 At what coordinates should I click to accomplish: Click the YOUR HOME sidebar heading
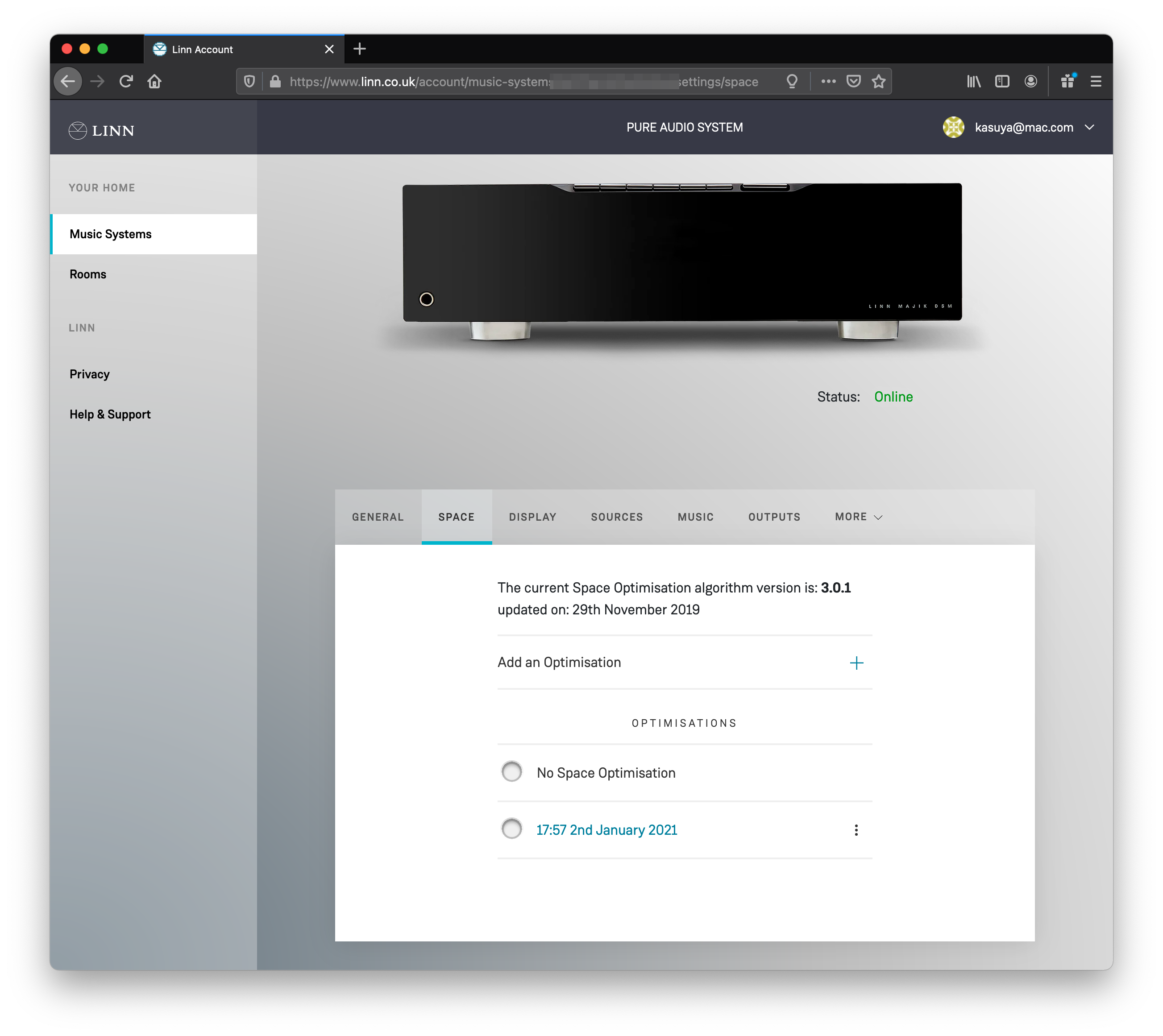pyautogui.click(x=102, y=188)
